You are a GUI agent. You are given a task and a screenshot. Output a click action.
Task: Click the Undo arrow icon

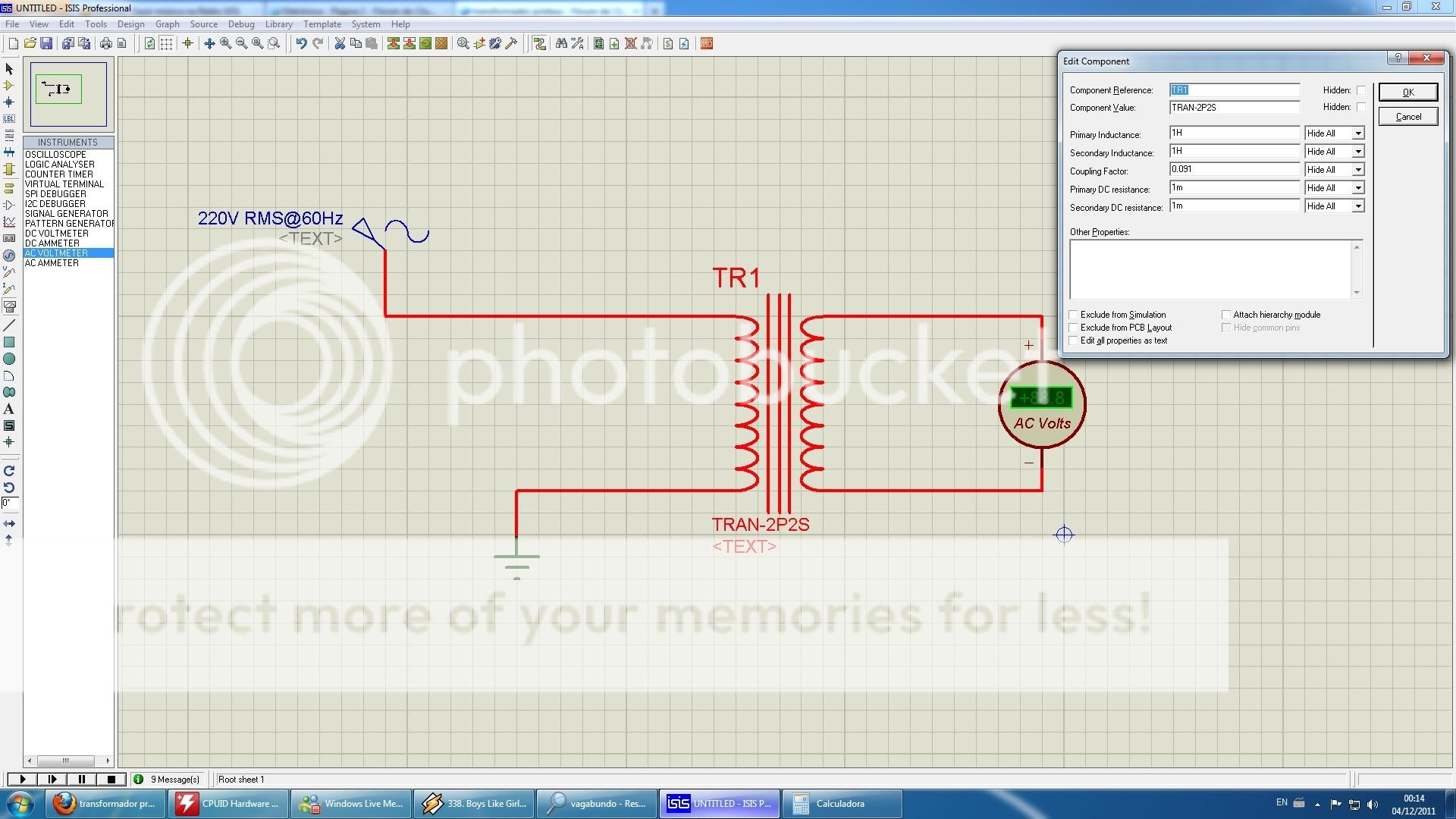point(301,43)
